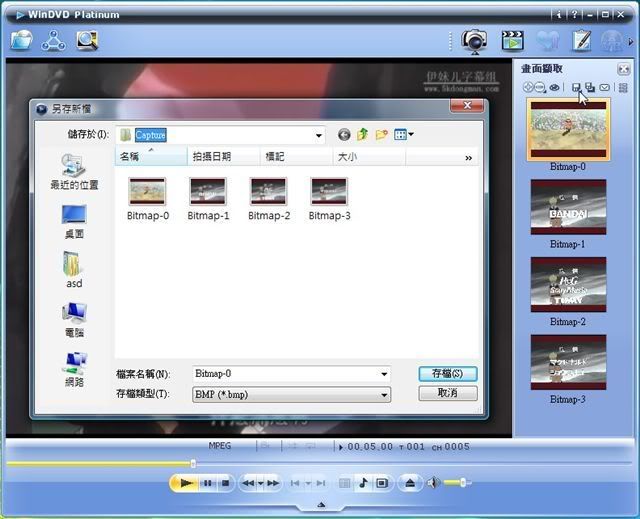Open the movie clip clapperboard tool
Viewport: 640px width, 519px height.
point(513,40)
